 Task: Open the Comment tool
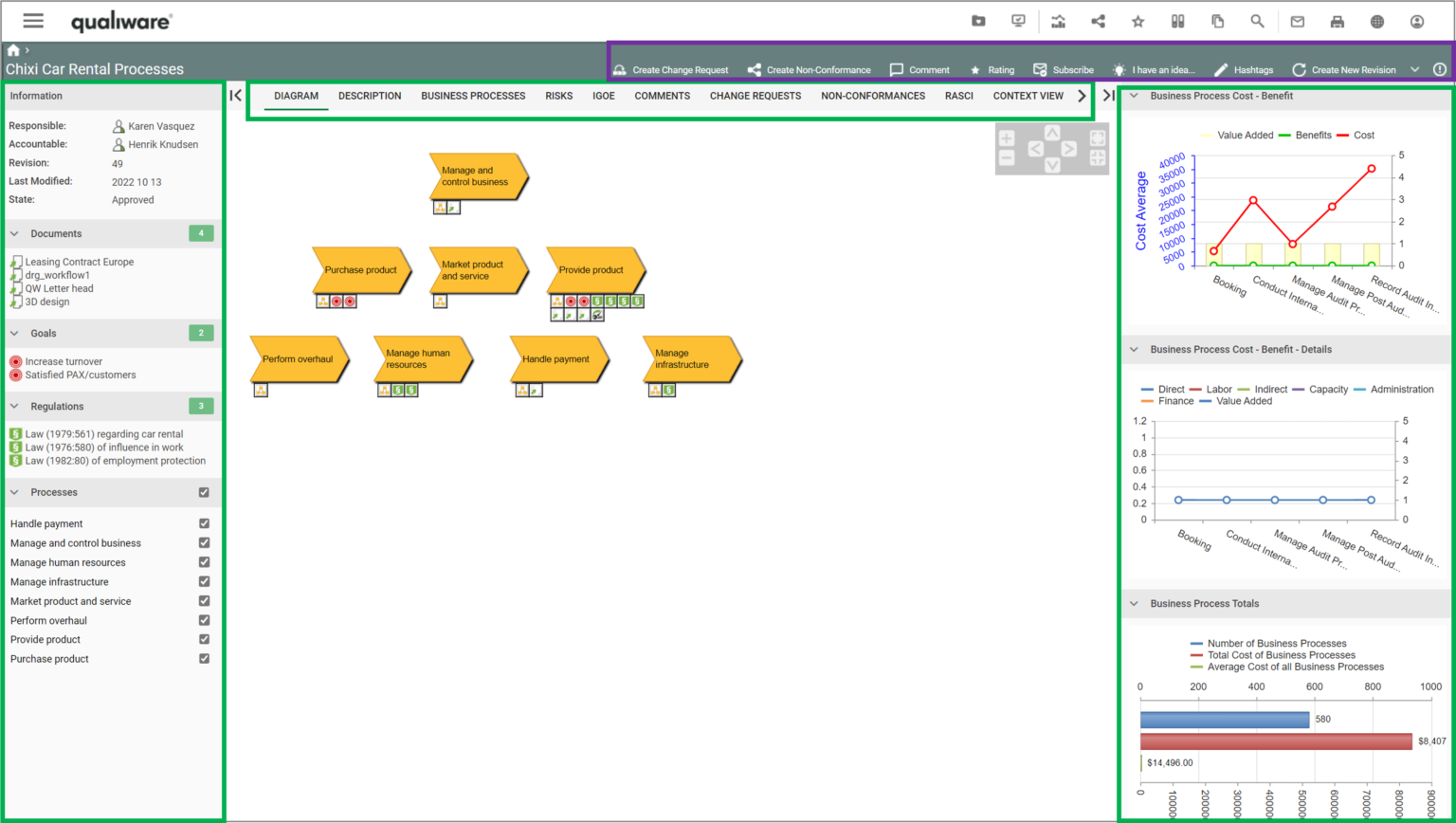[x=919, y=69]
